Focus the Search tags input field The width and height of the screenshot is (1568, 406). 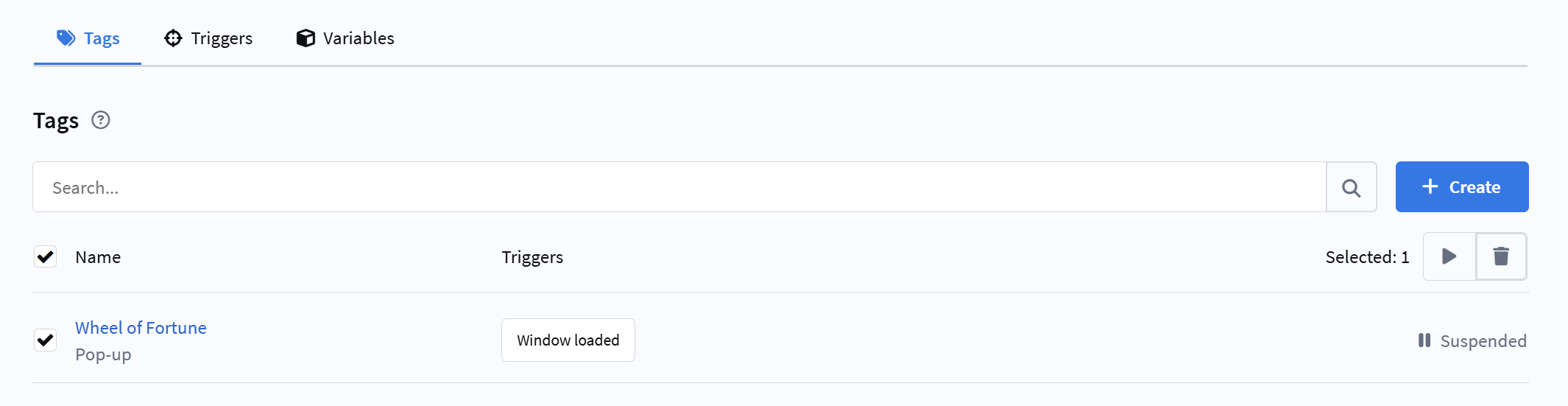tap(679, 187)
